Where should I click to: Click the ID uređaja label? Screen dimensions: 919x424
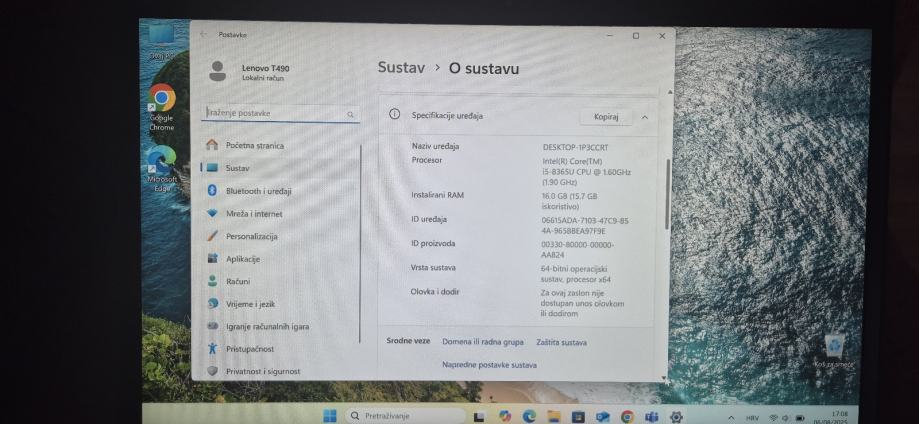tap(429, 219)
